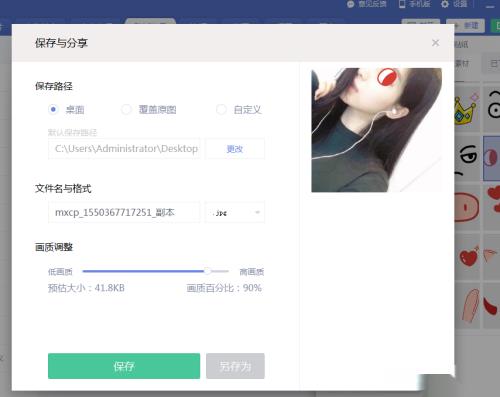Click the 另存为 button
Image resolution: width=500 pixels, height=397 pixels.
pyautogui.click(x=235, y=366)
